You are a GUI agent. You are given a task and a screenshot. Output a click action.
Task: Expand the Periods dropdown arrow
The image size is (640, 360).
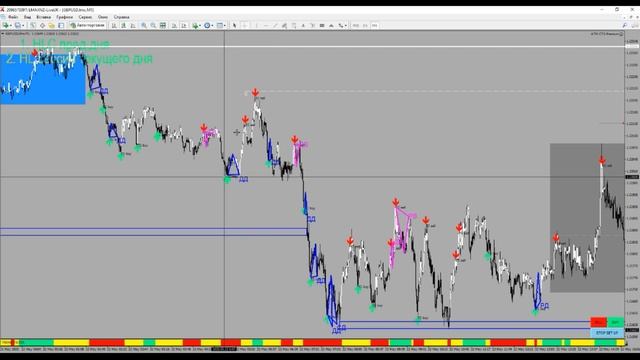(x=212, y=25)
